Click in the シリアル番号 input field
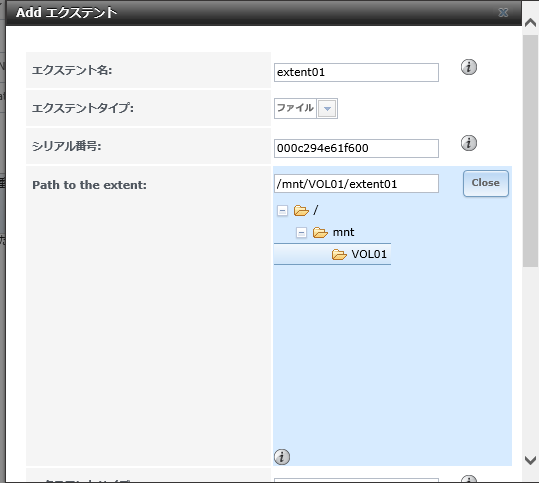Viewport: 539px width, 483px height. (x=356, y=149)
